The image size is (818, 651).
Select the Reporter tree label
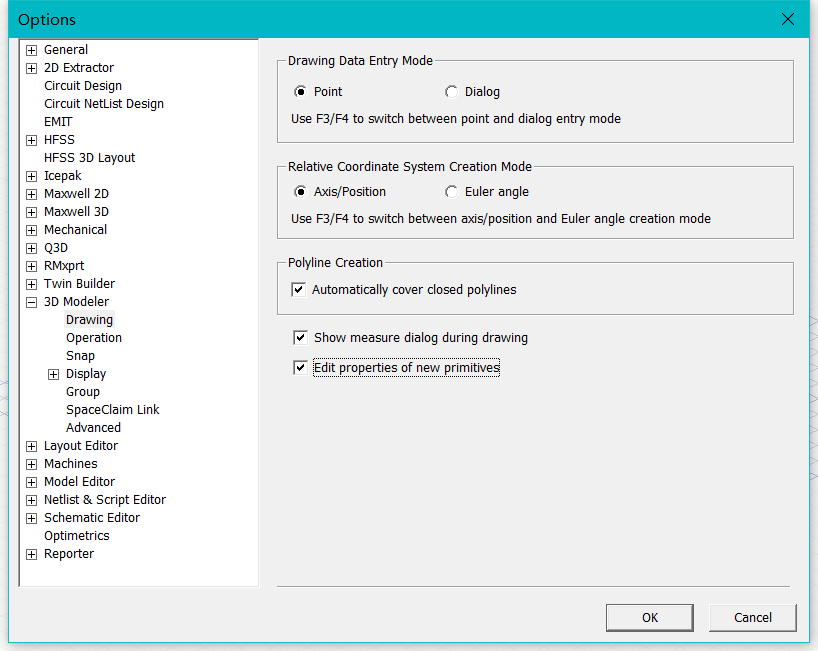tap(69, 553)
